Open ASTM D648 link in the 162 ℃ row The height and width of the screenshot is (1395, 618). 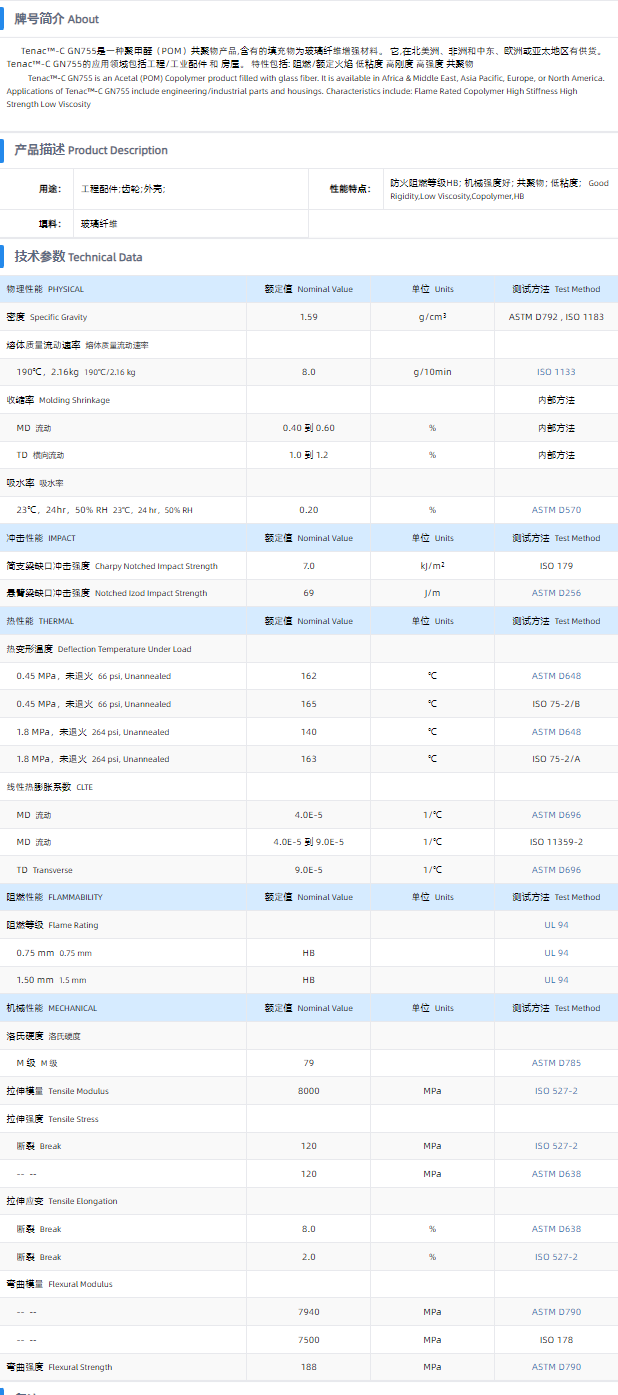click(x=556, y=676)
